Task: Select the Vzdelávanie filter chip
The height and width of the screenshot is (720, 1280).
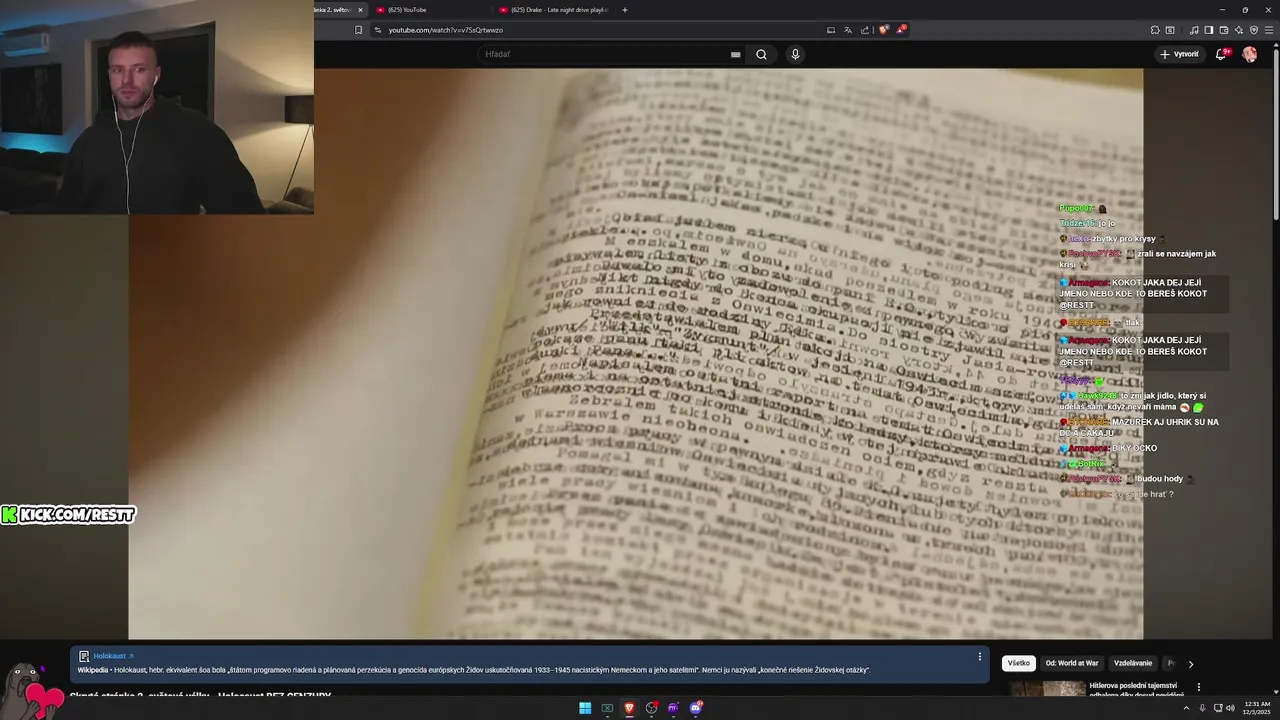Action: pyautogui.click(x=1133, y=663)
